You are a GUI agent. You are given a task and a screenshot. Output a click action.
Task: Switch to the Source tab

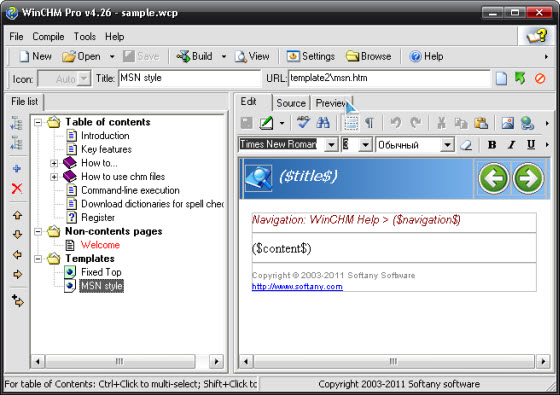point(291,103)
